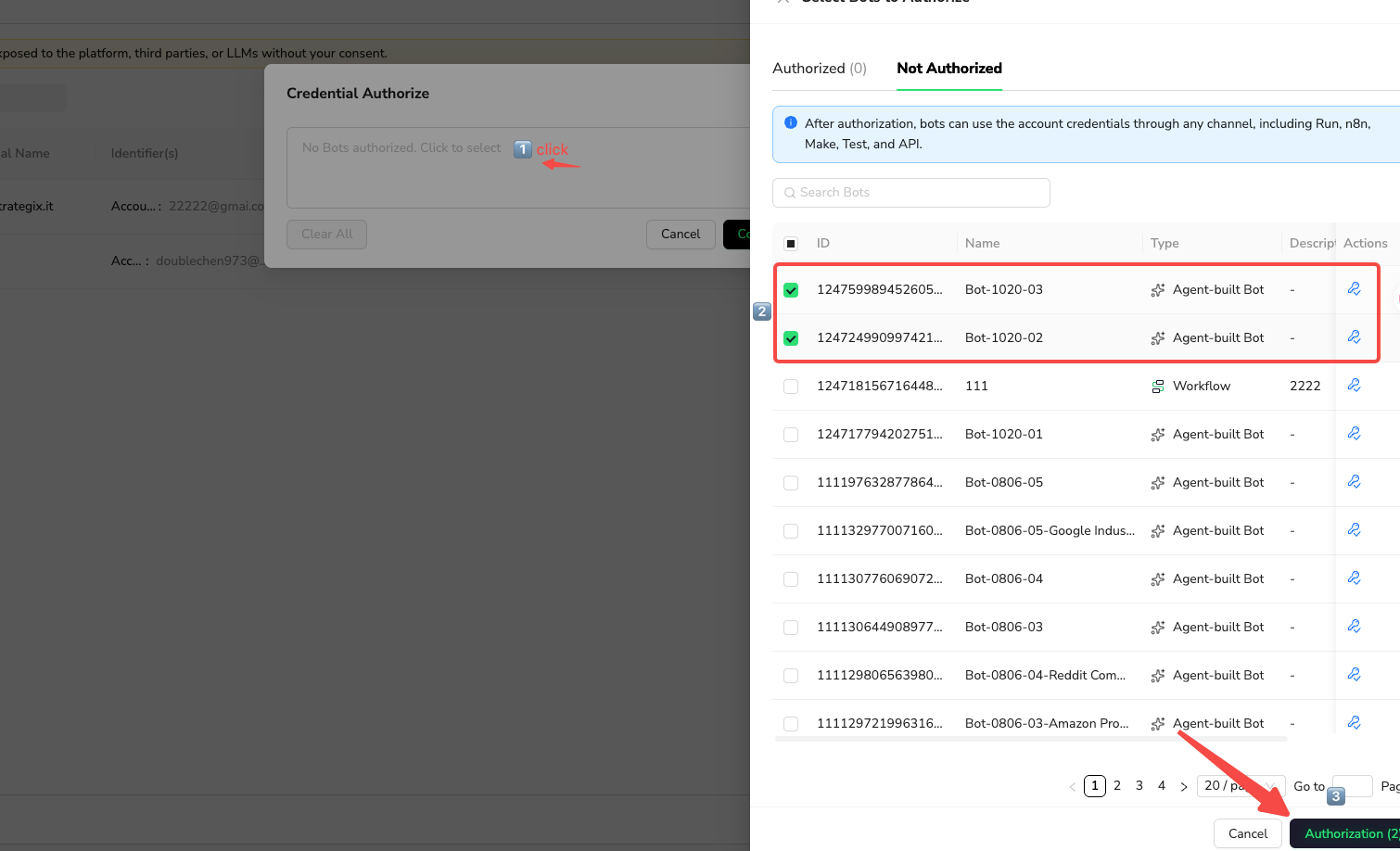Click the magnifier icon in Search Bots

click(x=790, y=193)
